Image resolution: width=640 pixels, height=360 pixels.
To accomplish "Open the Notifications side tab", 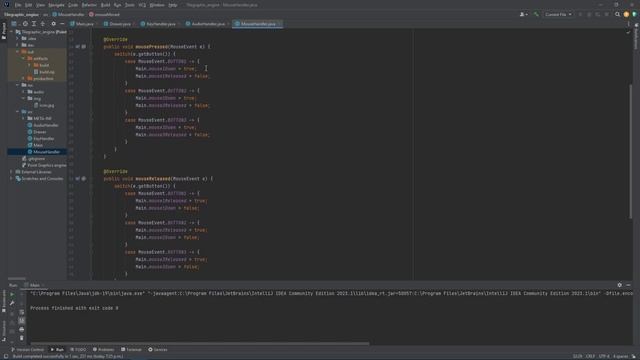I will click(636, 37).
